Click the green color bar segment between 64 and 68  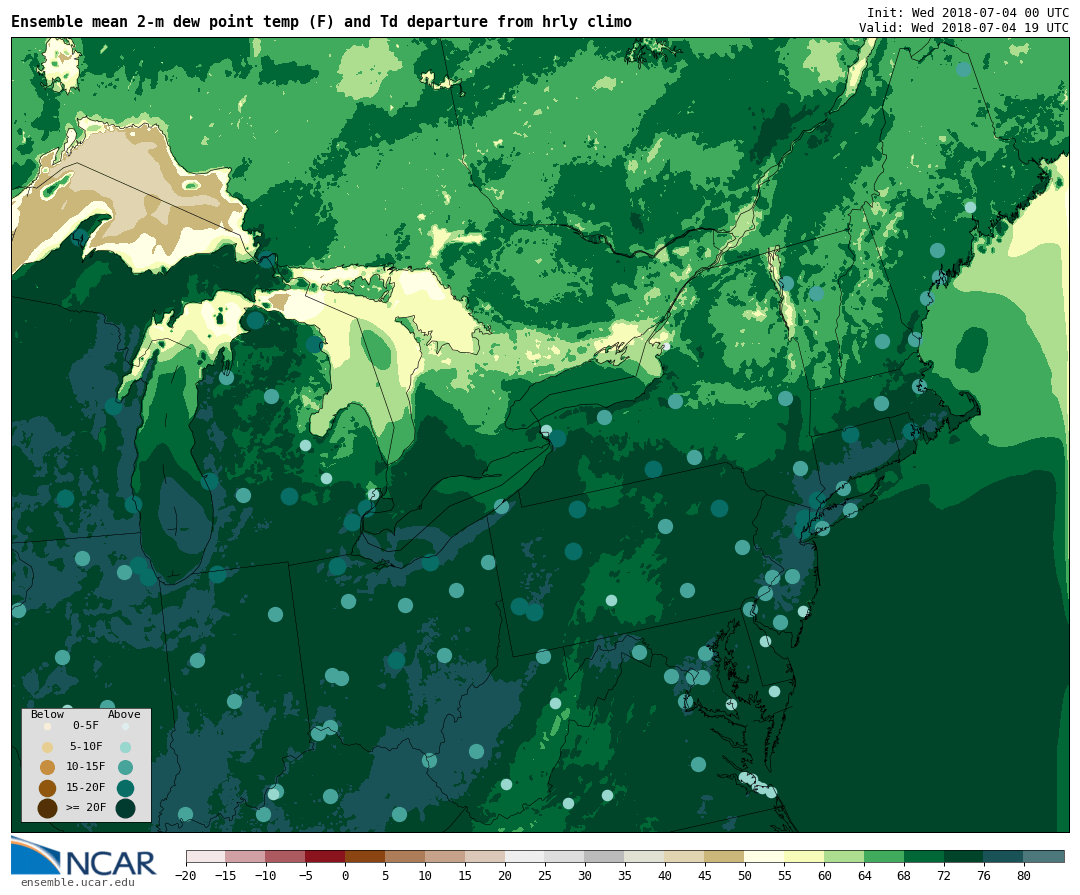(884, 856)
